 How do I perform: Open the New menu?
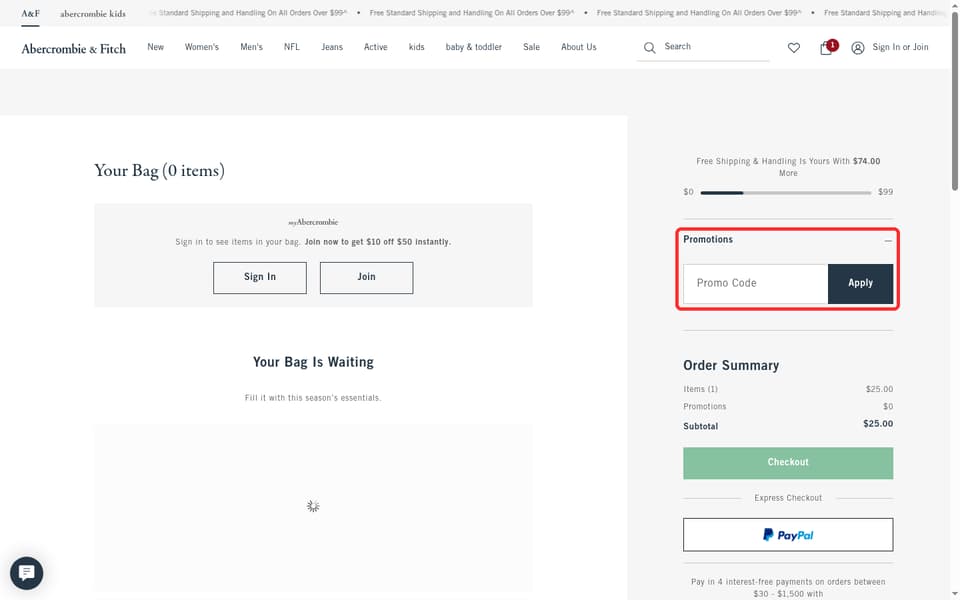156,47
